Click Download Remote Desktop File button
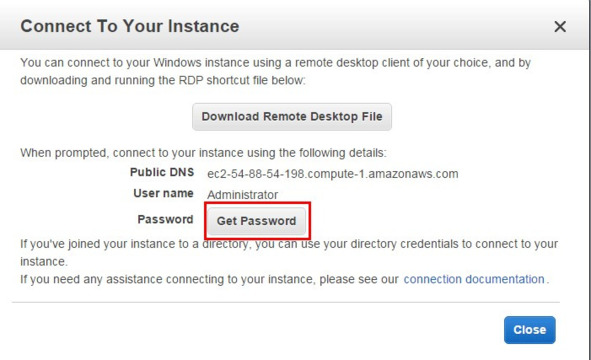Screen dimensions: 591x360 click(x=292, y=117)
